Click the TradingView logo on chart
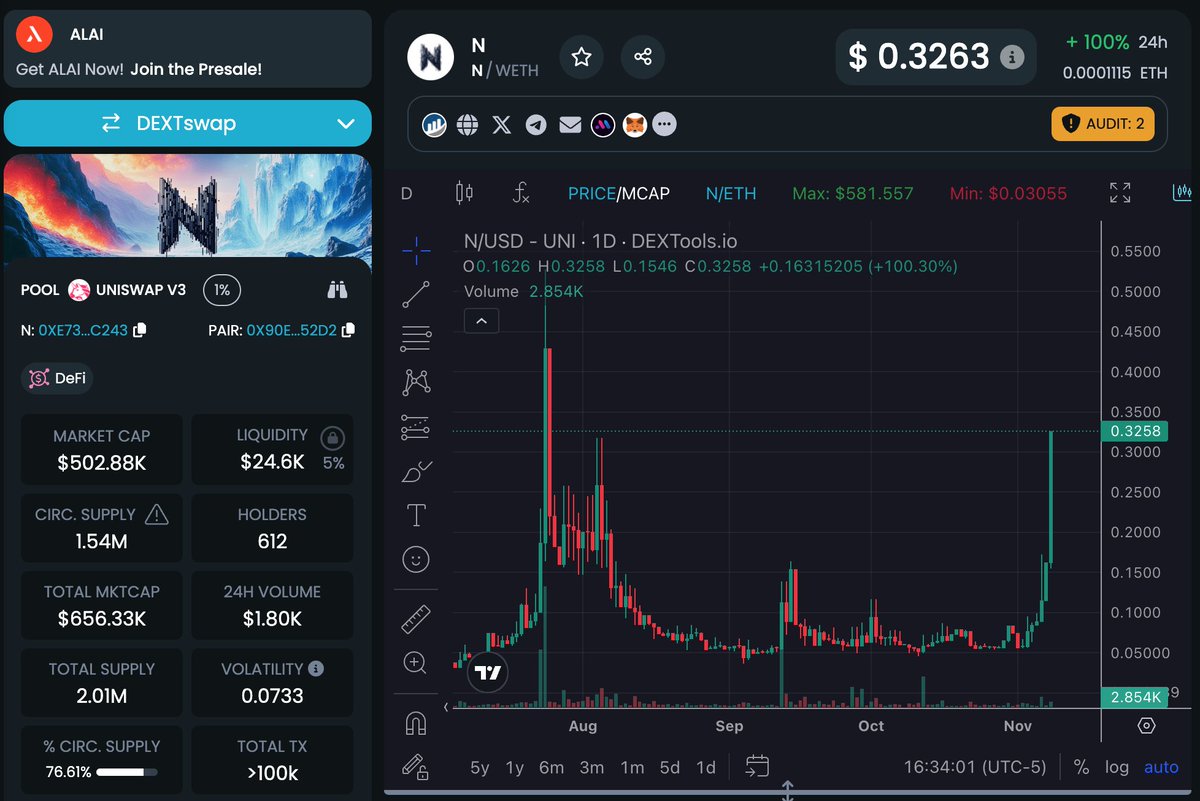The image size is (1200, 801). (x=488, y=673)
